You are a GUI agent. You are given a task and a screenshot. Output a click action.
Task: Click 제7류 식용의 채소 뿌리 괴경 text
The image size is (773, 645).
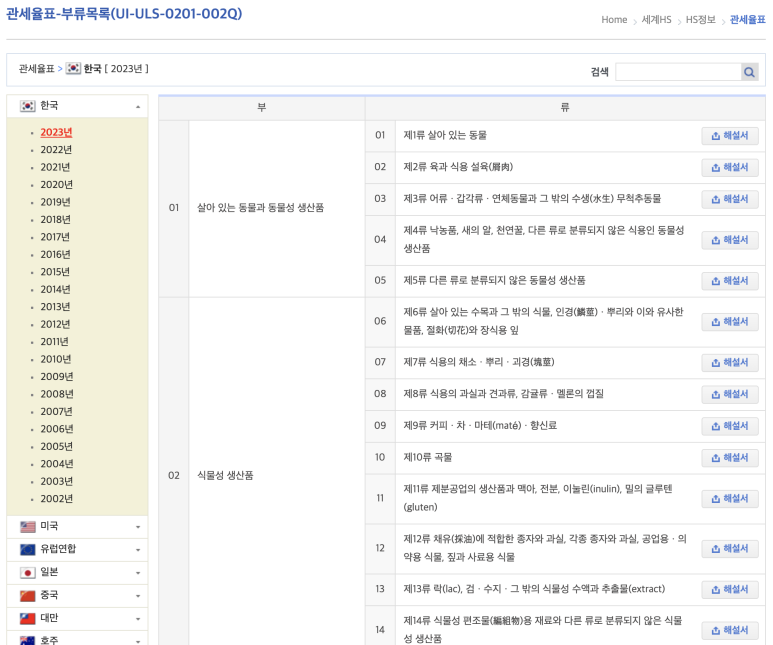coord(479,362)
